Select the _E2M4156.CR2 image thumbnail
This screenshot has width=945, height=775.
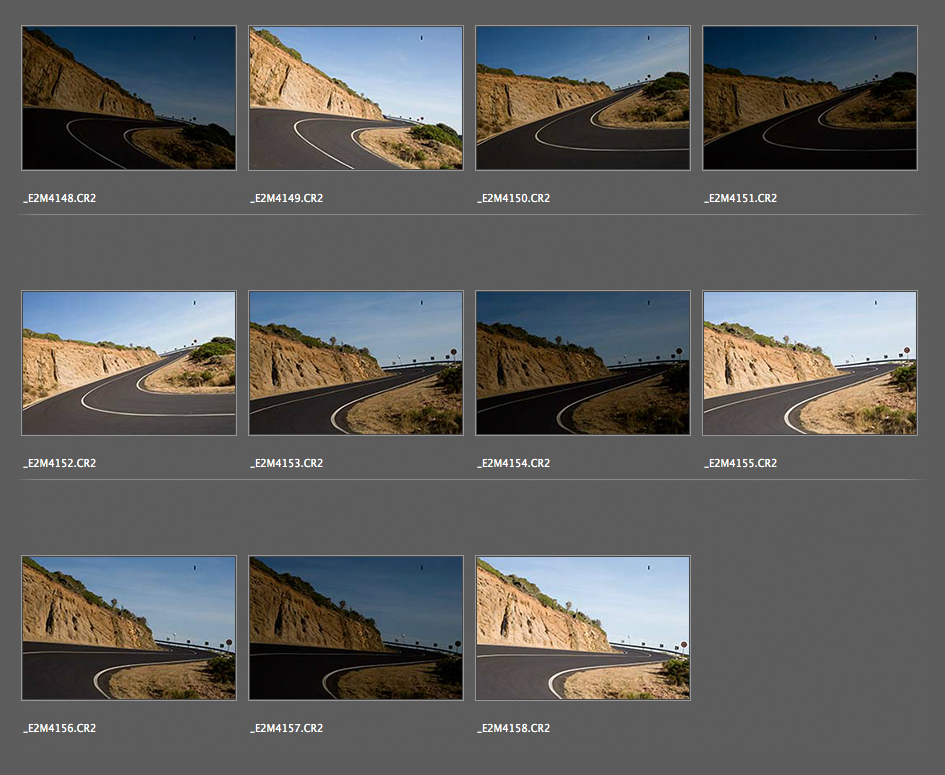pos(129,628)
